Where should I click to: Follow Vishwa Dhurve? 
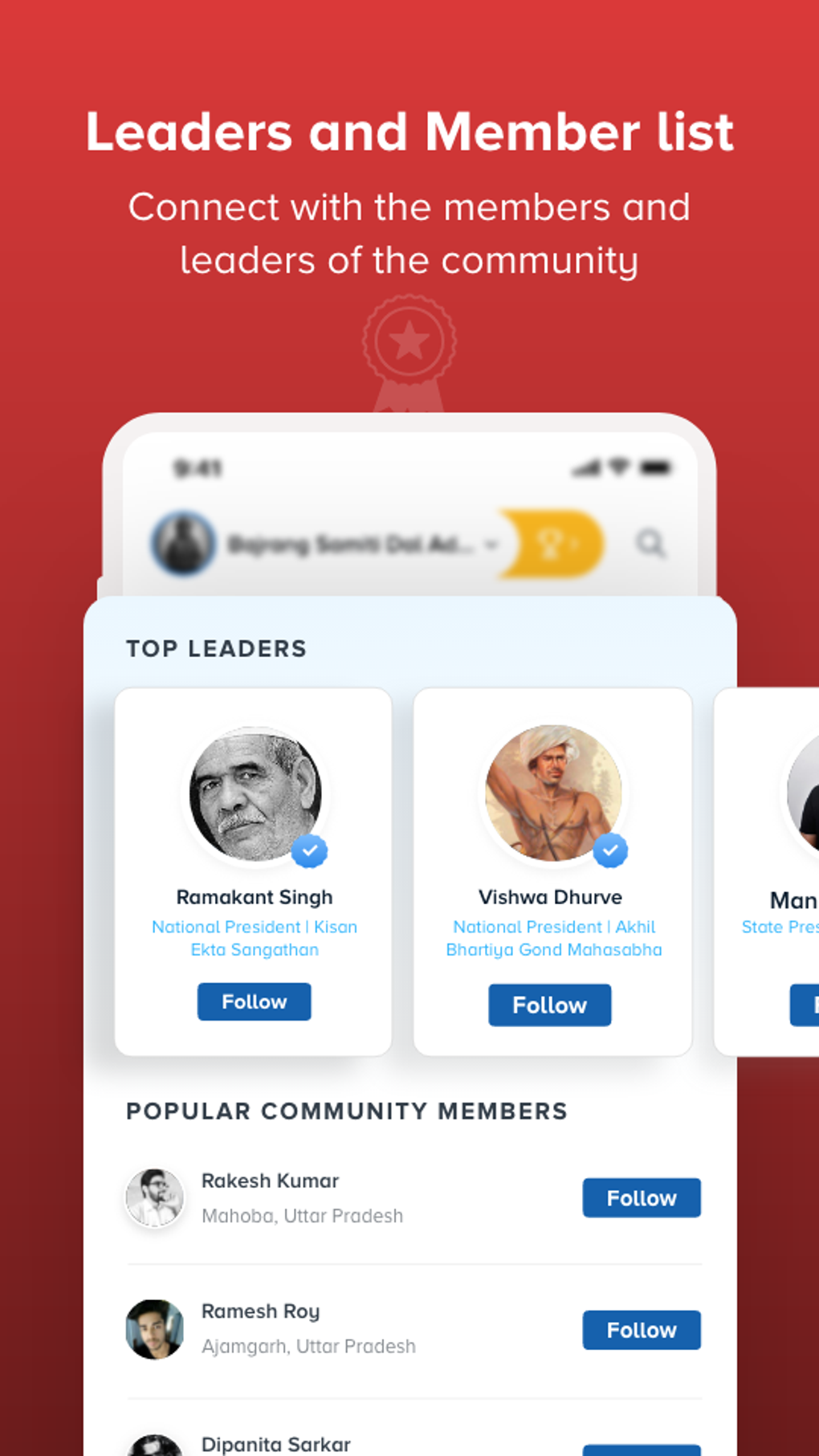pyautogui.click(x=550, y=1005)
